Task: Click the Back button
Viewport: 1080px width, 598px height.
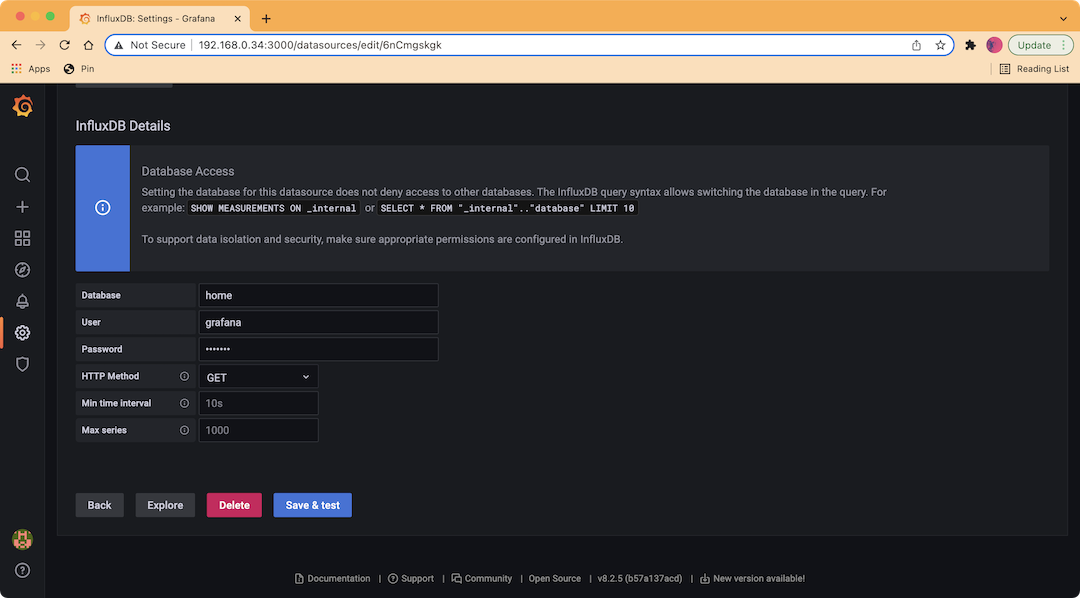Action: pos(99,505)
